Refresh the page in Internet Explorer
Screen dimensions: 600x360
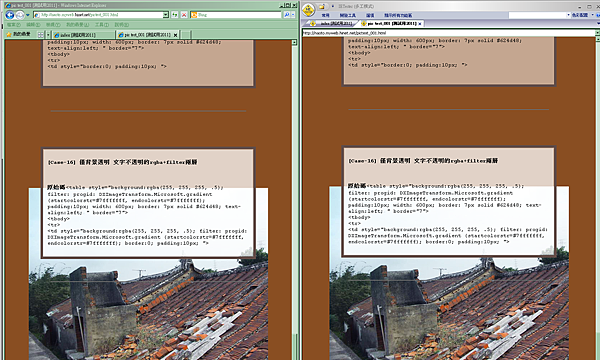pos(174,15)
